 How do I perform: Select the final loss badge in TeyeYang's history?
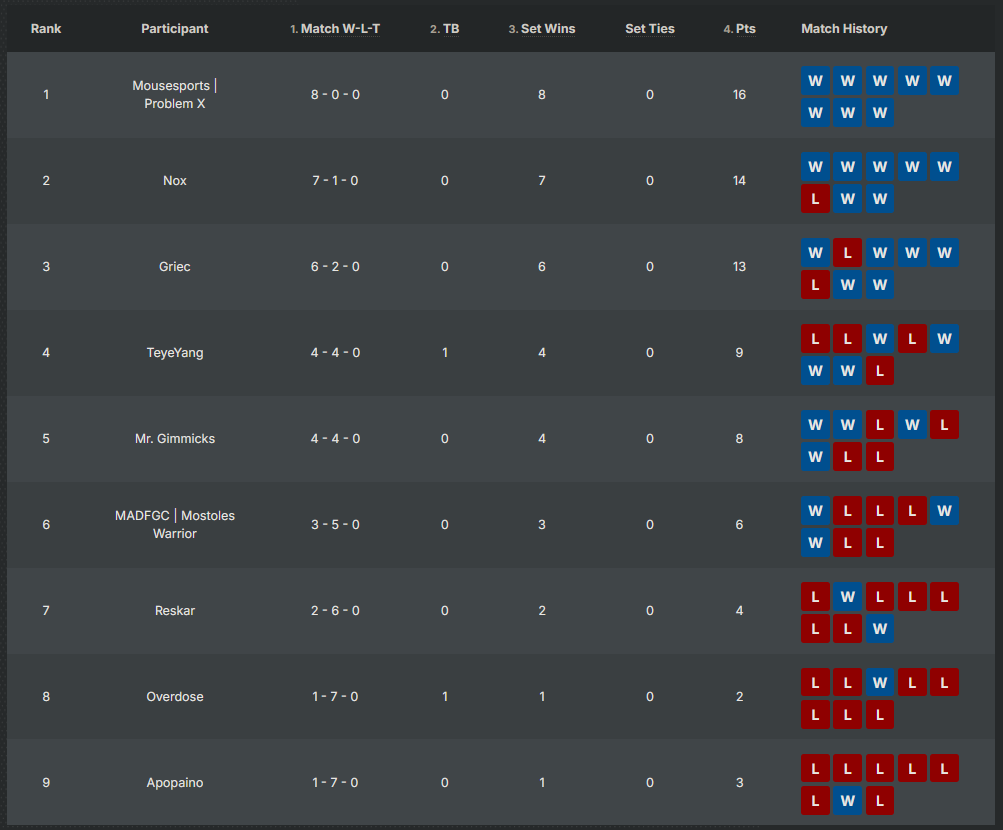pos(879,371)
